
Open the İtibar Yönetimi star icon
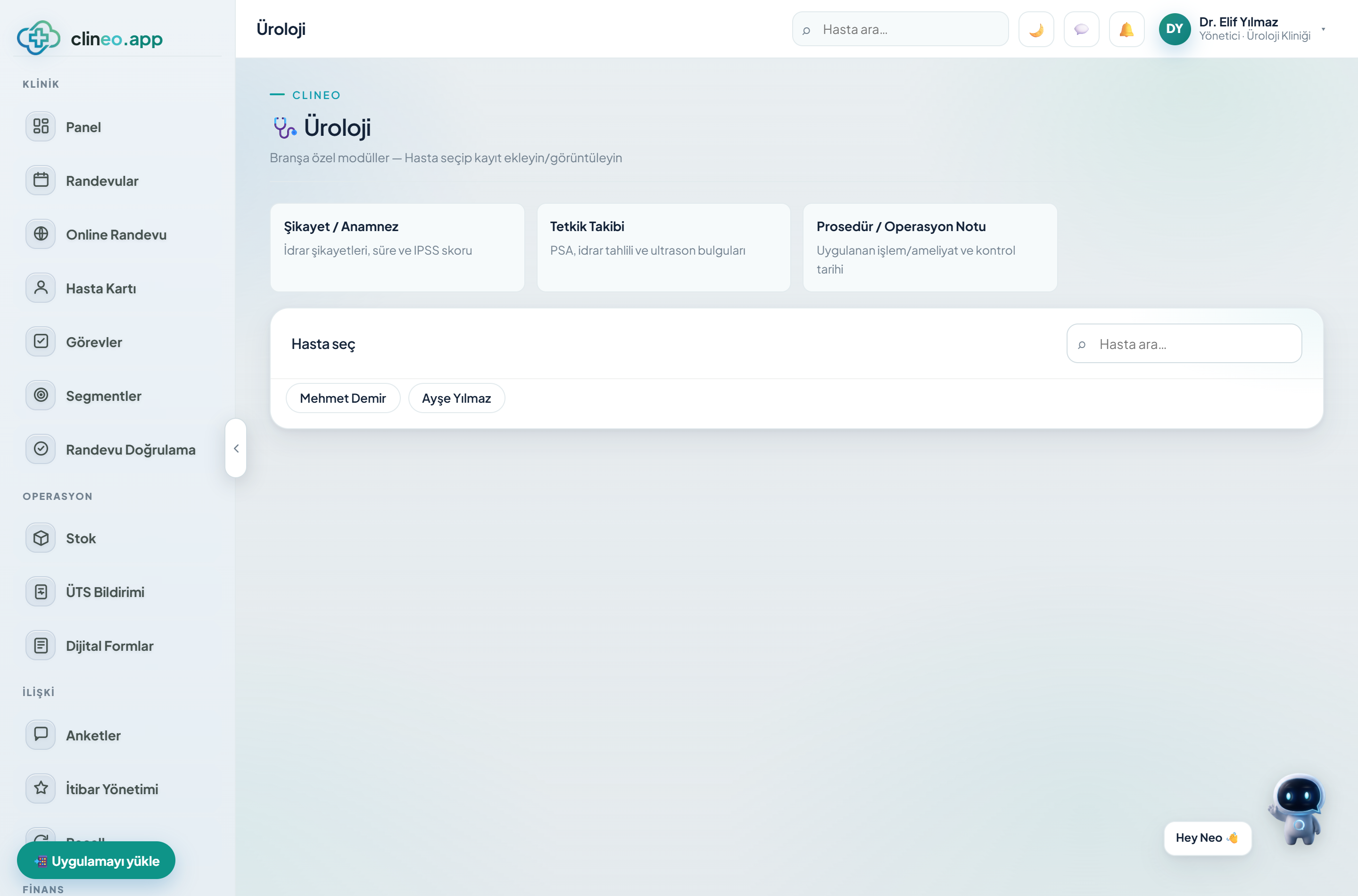[41, 788]
